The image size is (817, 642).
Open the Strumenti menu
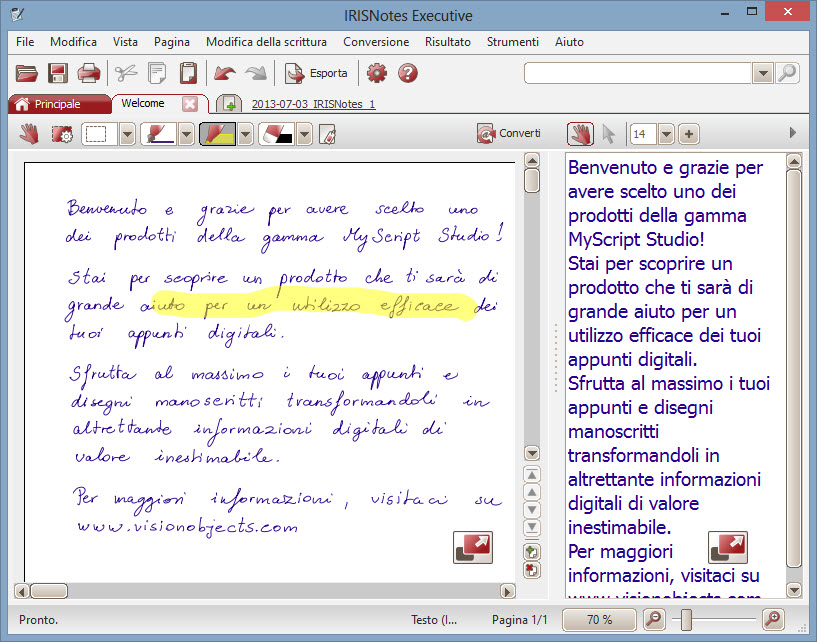coord(513,42)
